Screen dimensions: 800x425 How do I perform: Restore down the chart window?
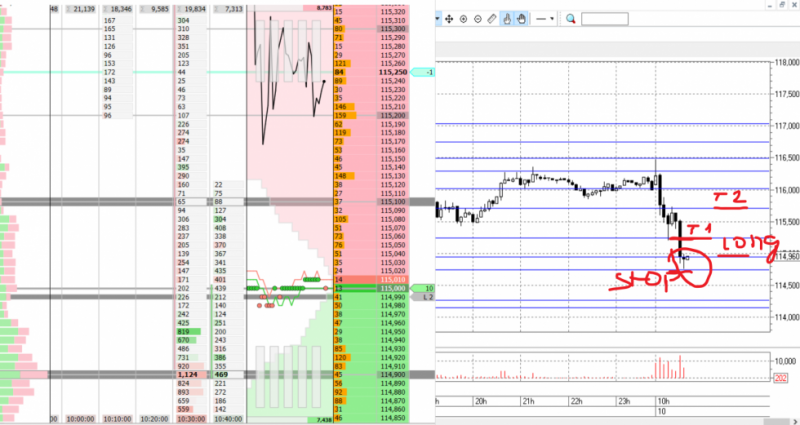coord(783,3)
